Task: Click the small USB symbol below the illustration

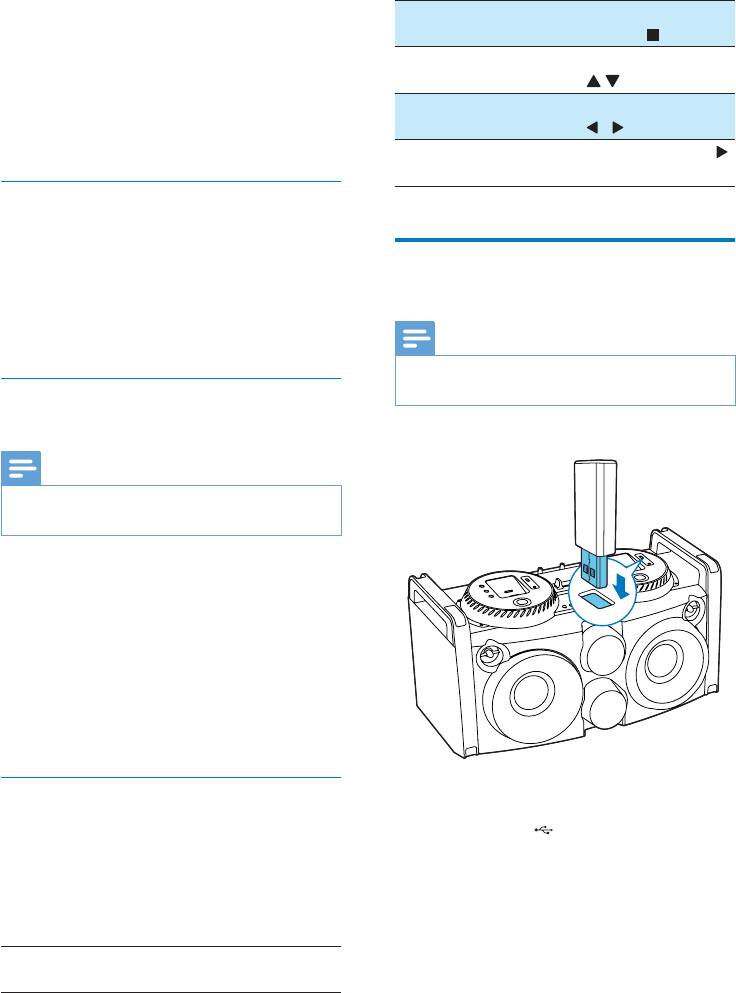Action: pyautogui.click(x=544, y=829)
